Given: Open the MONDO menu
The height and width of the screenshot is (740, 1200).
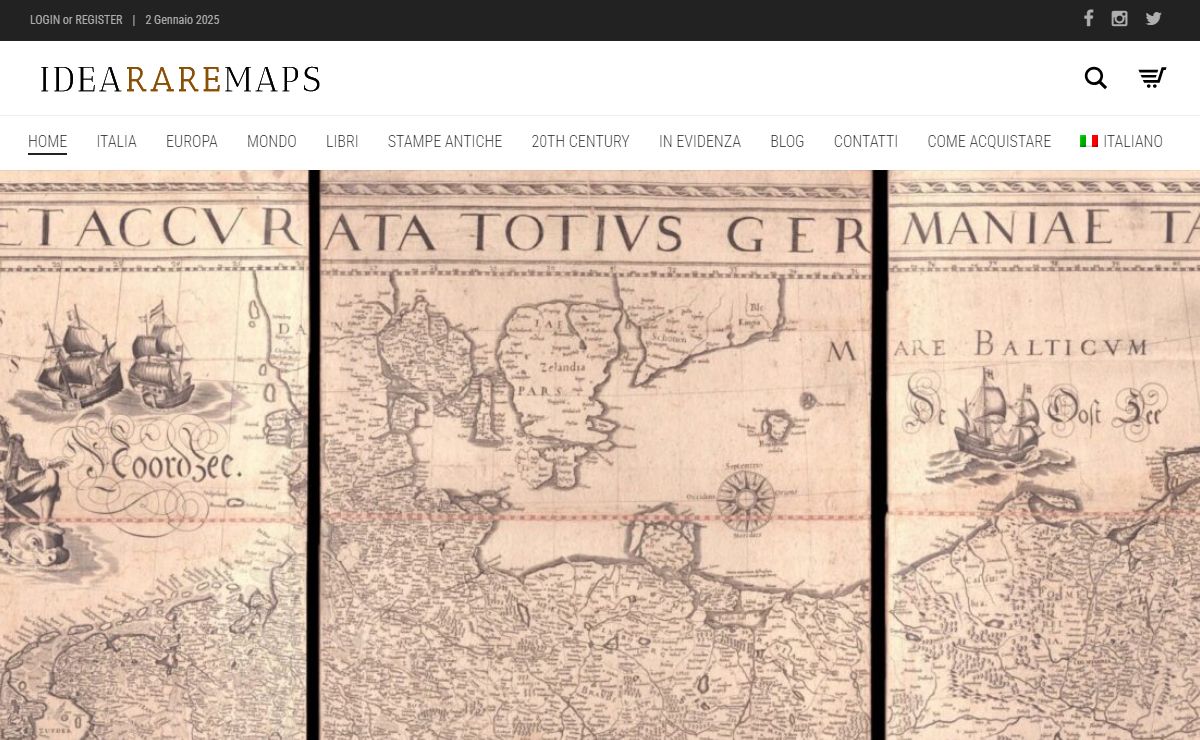Looking at the screenshot, I should click(x=272, y=142).
